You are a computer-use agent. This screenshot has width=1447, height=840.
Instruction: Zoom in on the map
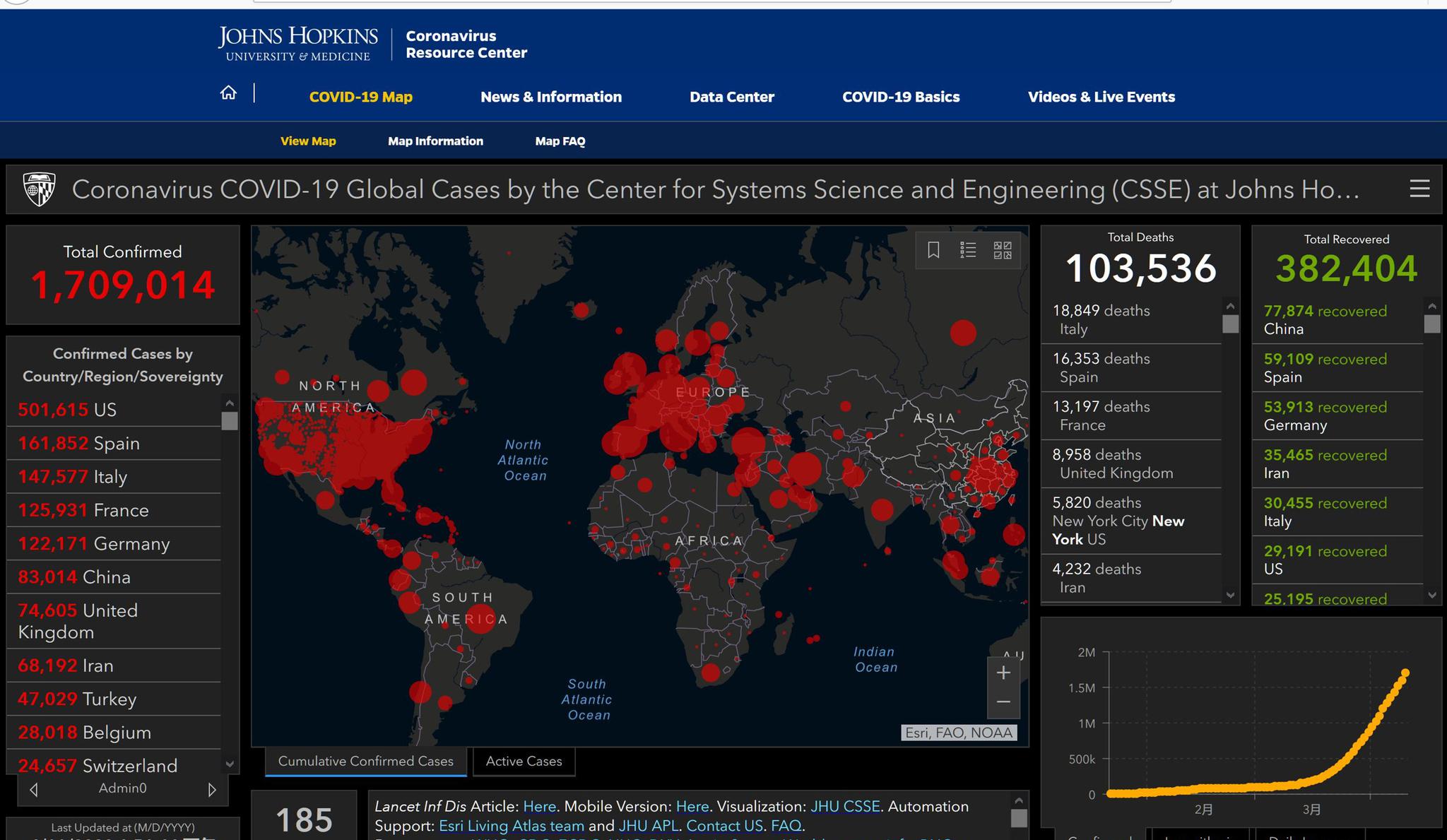[1003, 673]
